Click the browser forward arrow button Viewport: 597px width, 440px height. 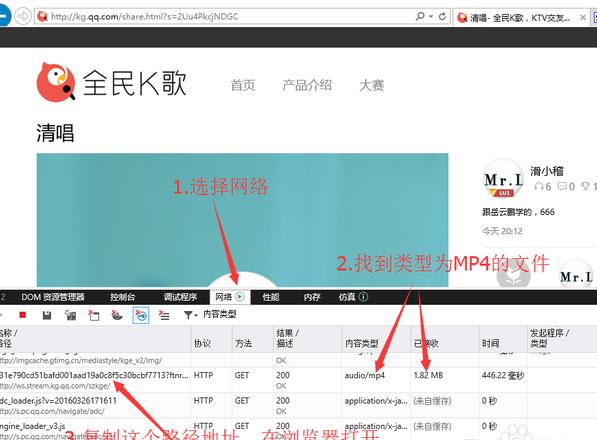(23, 16)
